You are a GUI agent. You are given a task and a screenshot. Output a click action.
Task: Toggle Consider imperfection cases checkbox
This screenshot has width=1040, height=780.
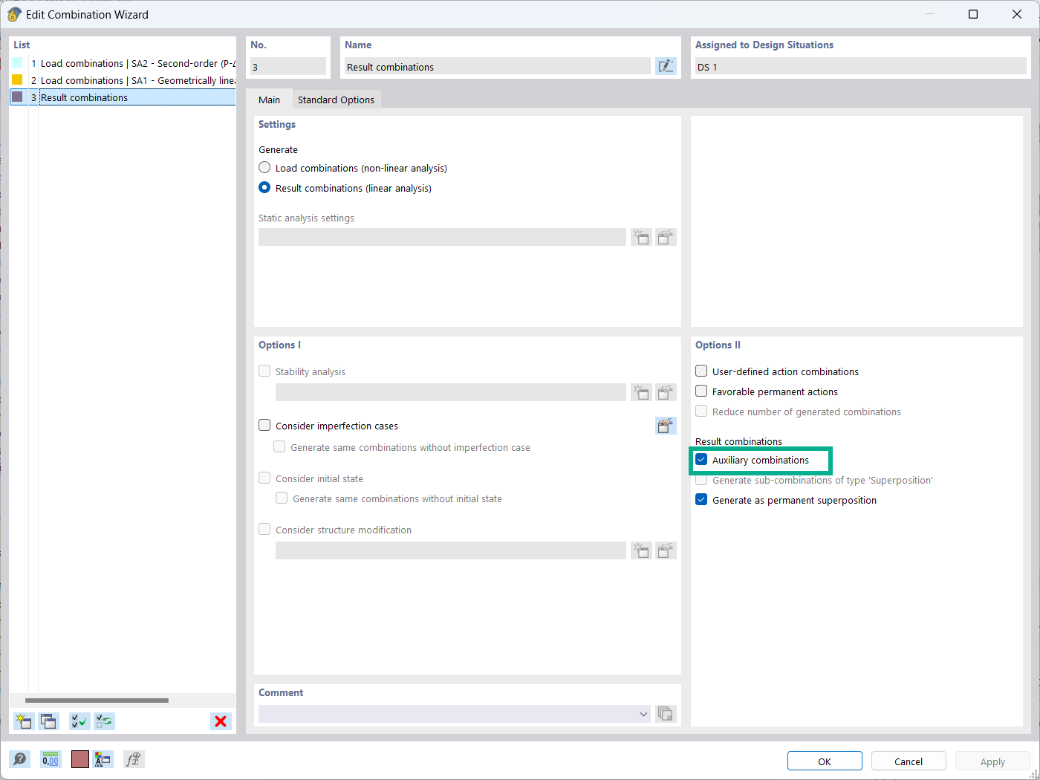tap(265, 425)
